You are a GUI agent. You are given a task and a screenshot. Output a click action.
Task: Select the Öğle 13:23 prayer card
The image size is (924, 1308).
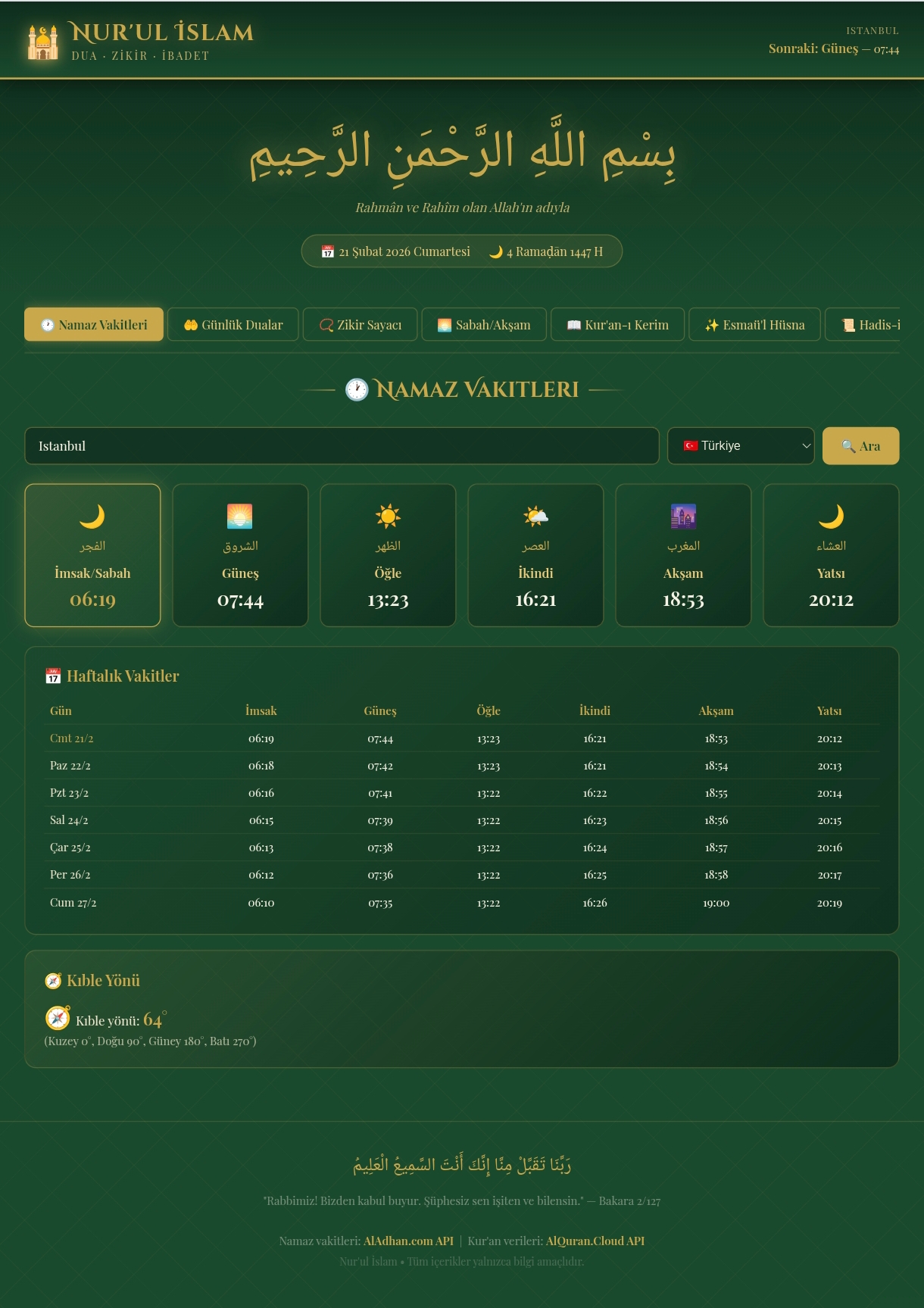(x=388, y=555)
